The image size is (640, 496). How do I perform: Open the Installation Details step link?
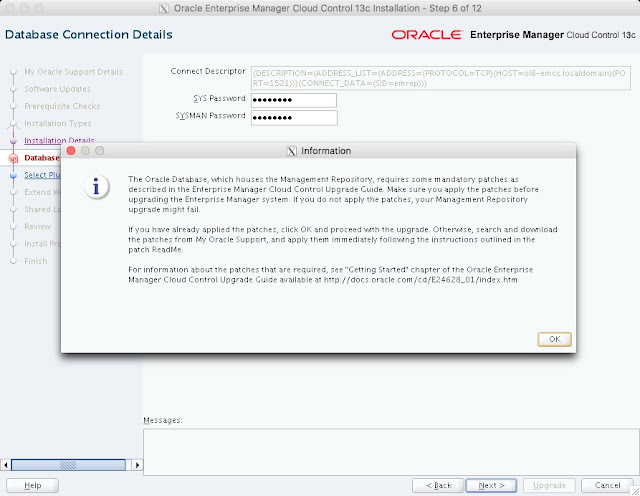click(59, 140)
